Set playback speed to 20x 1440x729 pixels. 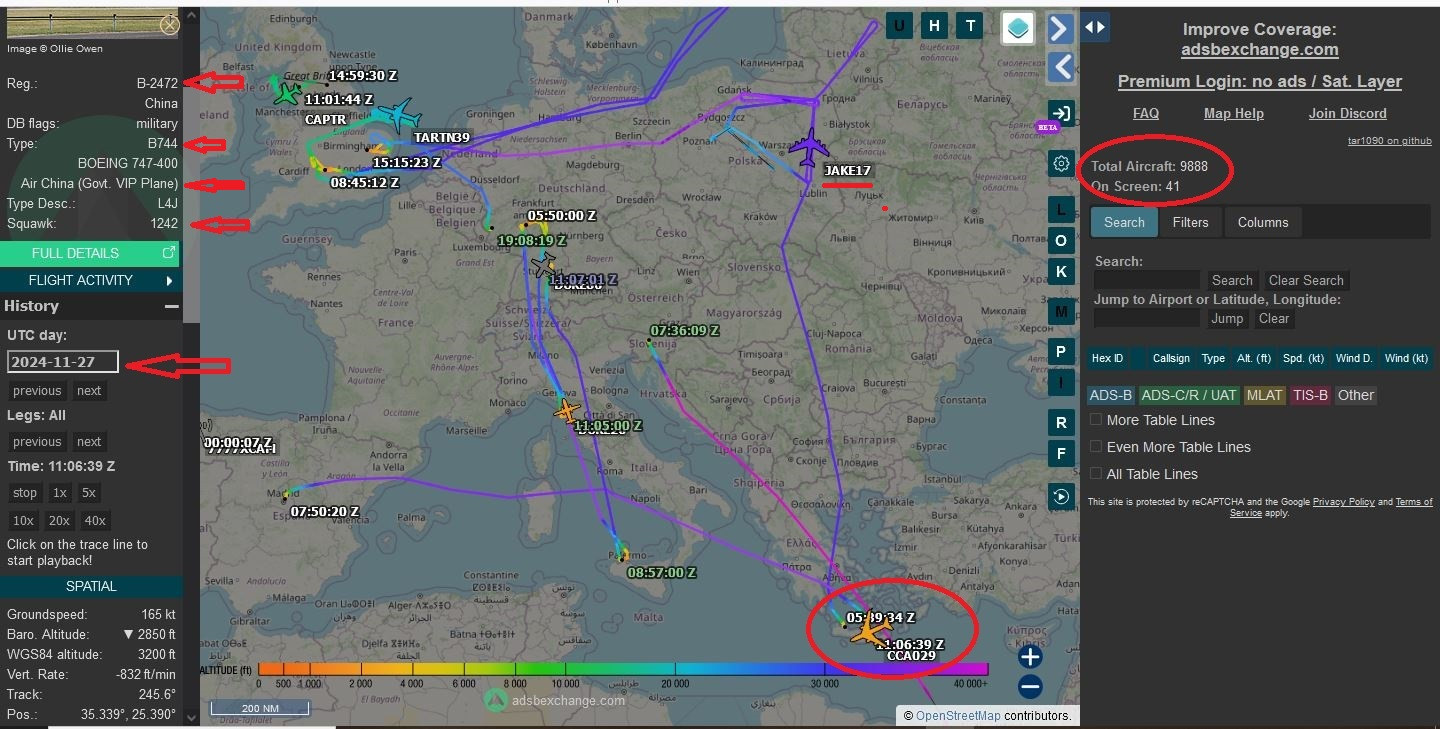pos(59,521)
